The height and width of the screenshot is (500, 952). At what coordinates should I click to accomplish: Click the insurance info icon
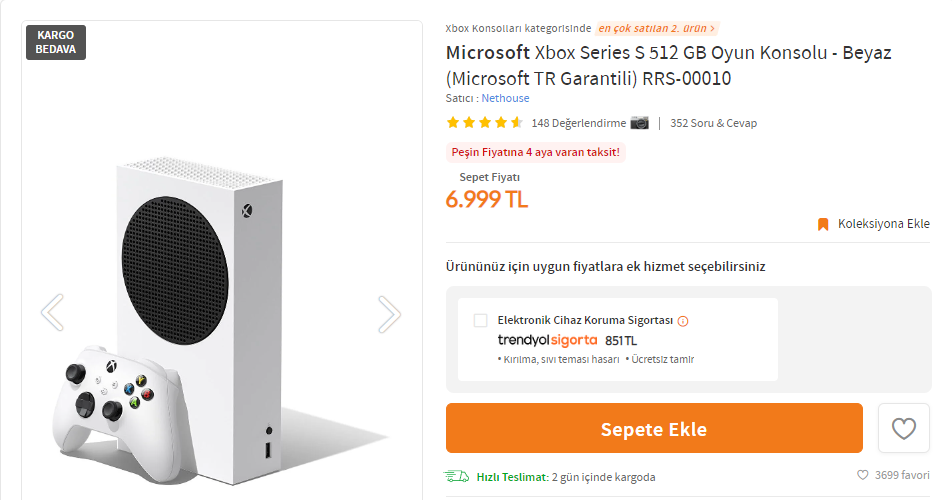[683, 321]
